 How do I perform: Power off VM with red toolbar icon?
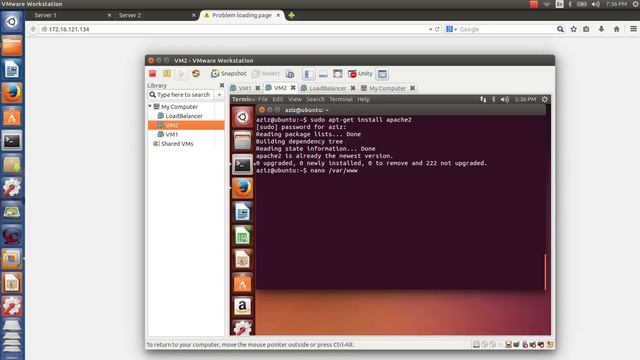point(152,73)
